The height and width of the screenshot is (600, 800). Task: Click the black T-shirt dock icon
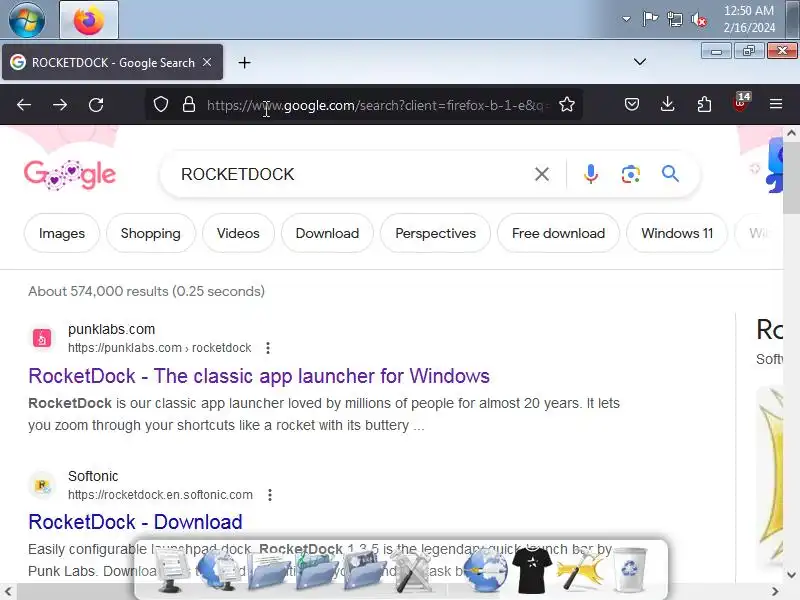(x=532, y=571)
